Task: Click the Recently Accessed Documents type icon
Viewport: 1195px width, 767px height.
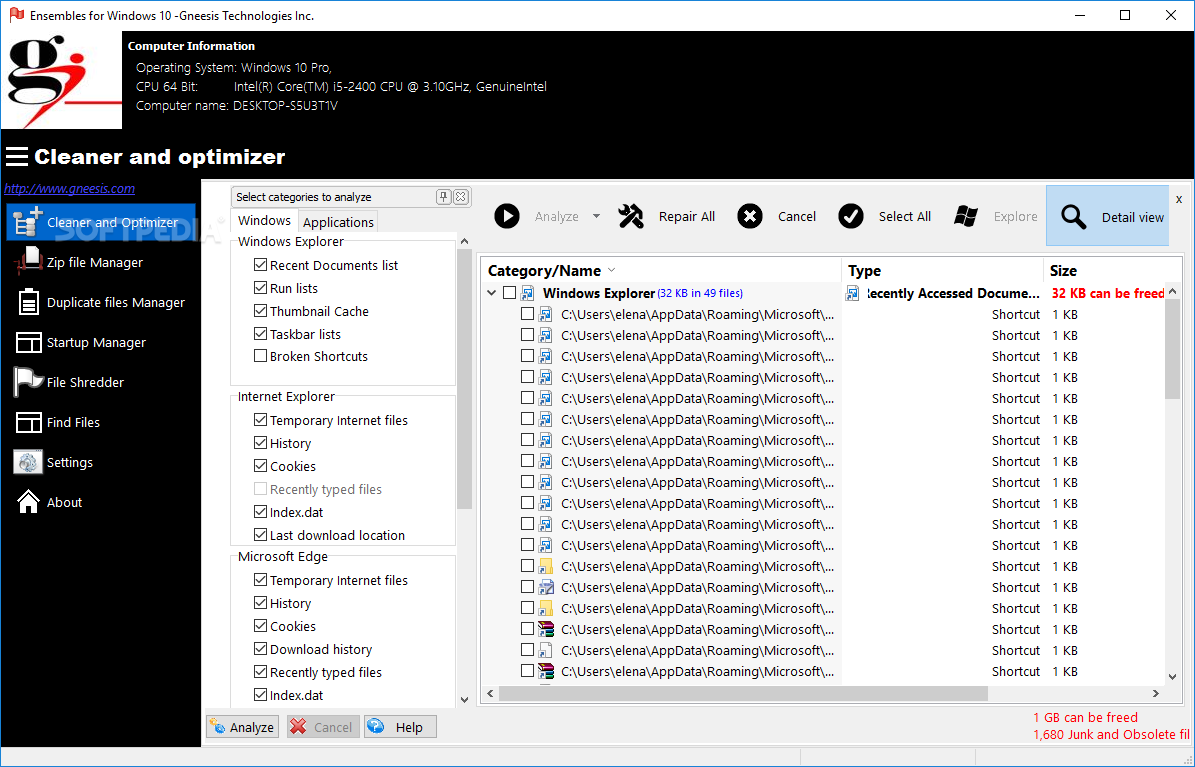Action: pos(853,294)
